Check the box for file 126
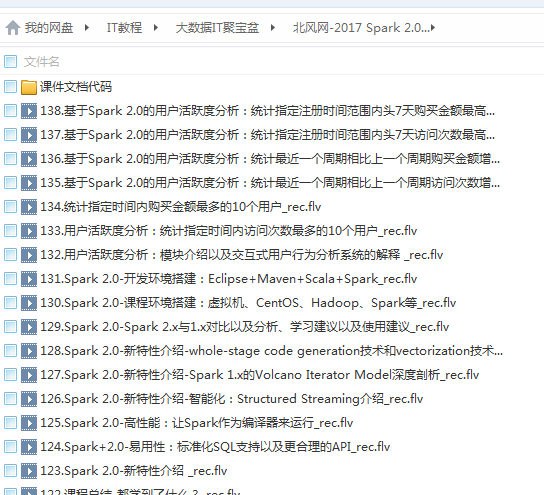The height and width of the screenshot is (495, 544). coord(10,399)
